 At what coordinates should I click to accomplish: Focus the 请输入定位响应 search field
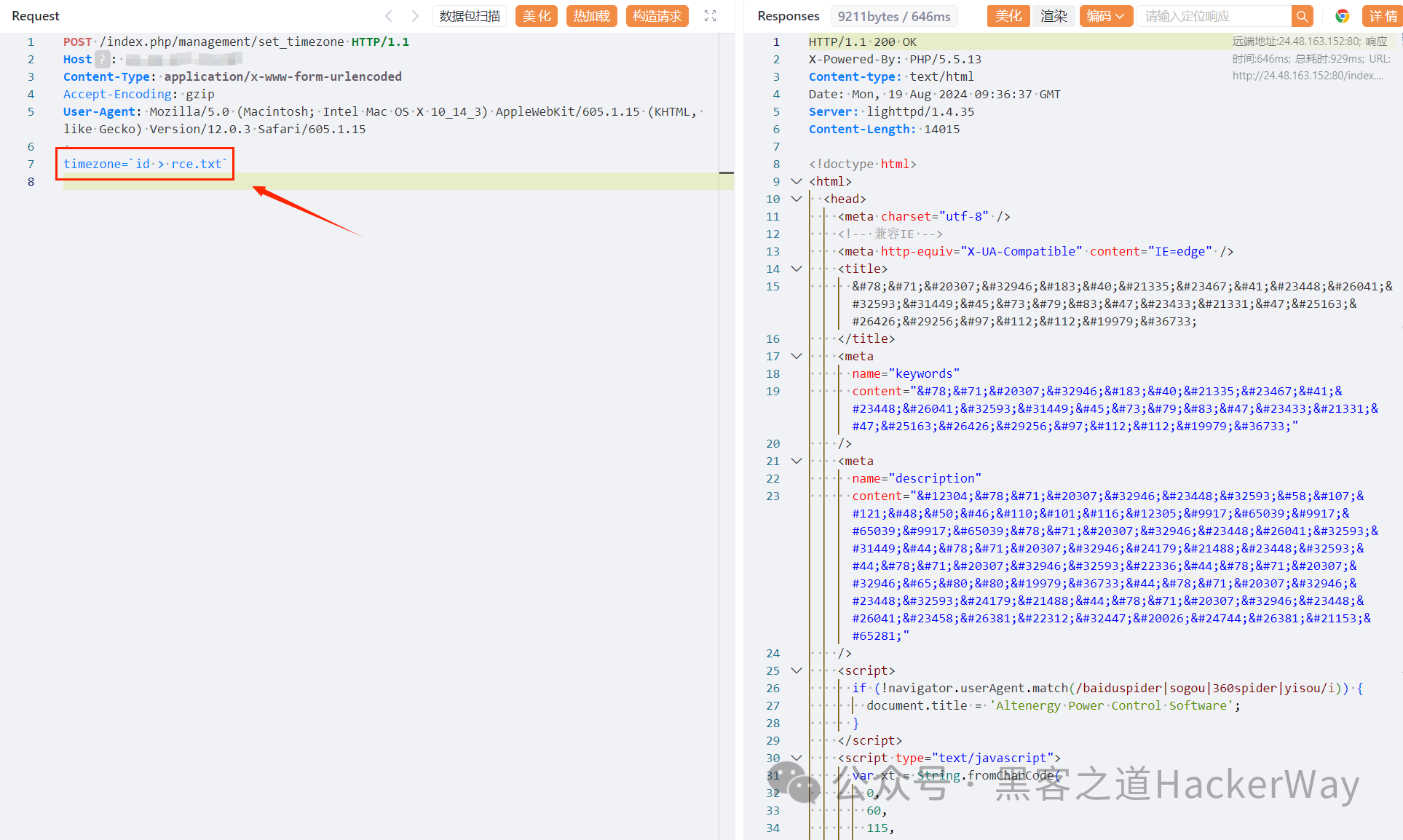coord(1214,16)
